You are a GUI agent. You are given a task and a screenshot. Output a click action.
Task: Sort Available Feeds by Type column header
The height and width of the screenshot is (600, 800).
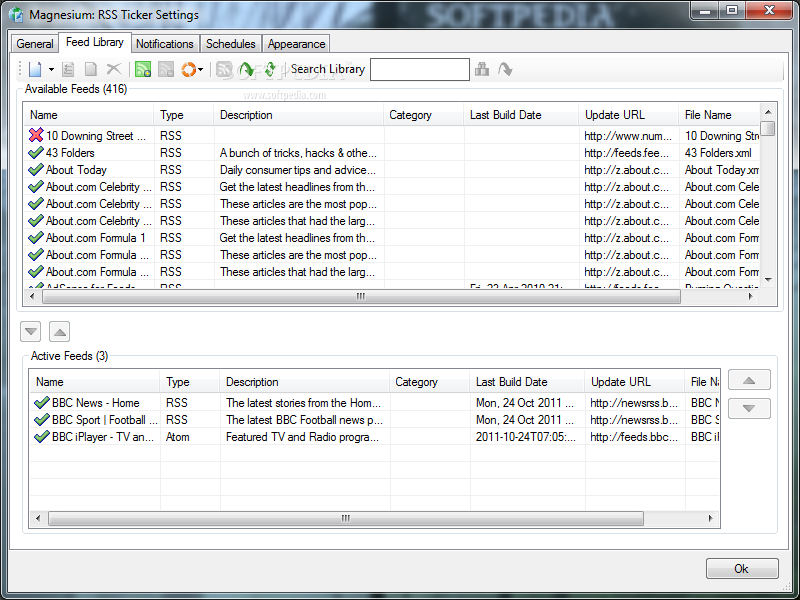[x=184, y=115]
